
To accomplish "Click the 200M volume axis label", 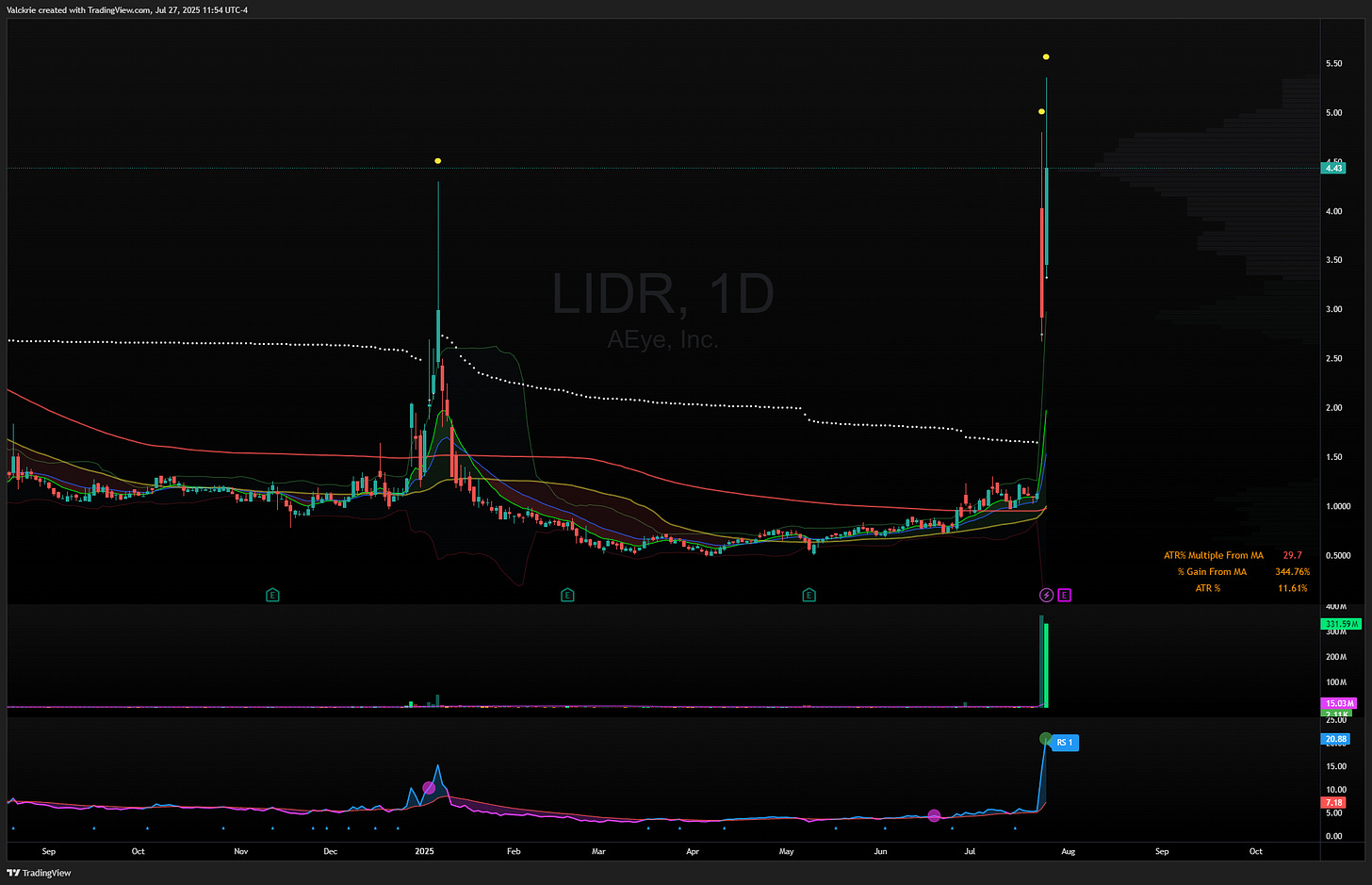I will 1336,657.
